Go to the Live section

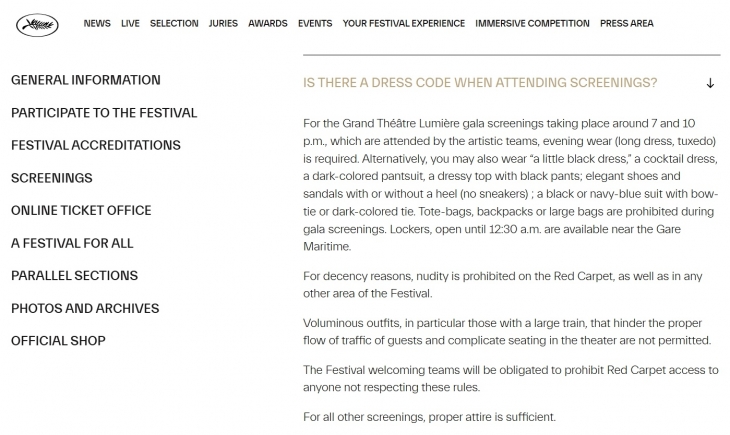[130, 24]
